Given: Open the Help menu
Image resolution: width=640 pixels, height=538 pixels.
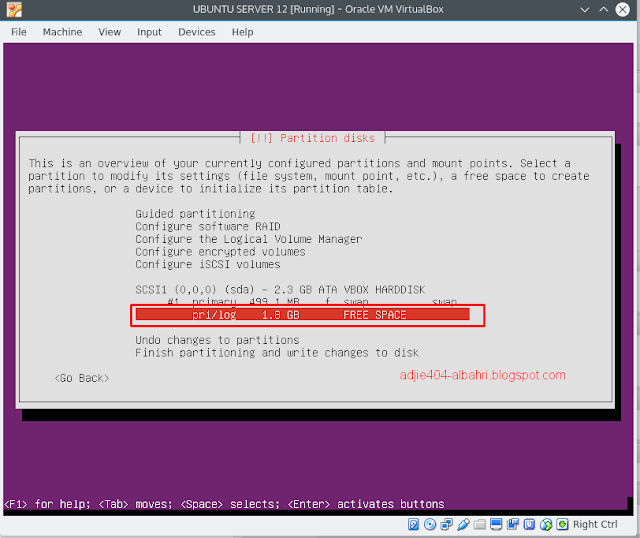Looking at the screenshot, I should click(x=242, y=32).
